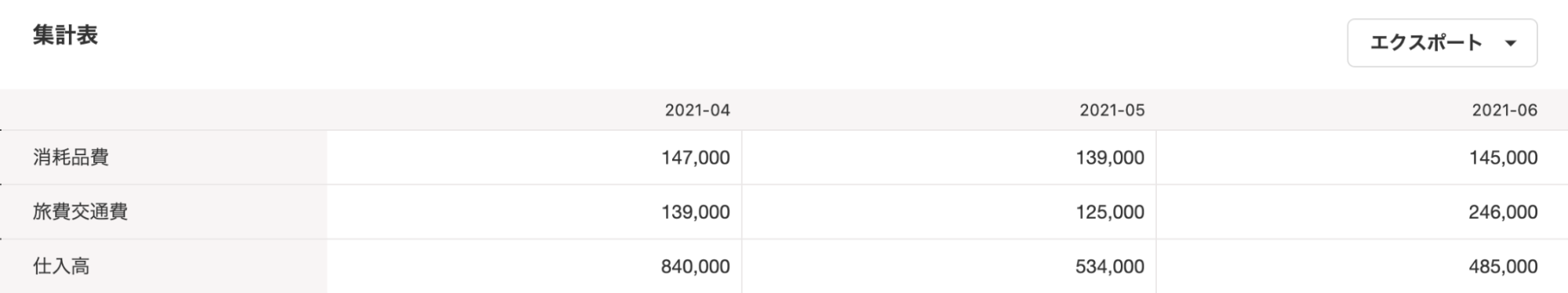This screenshot has width=1568, height=293.
Task: Click the 旅費交通費 row label
Action: click(x=80, y=212)
